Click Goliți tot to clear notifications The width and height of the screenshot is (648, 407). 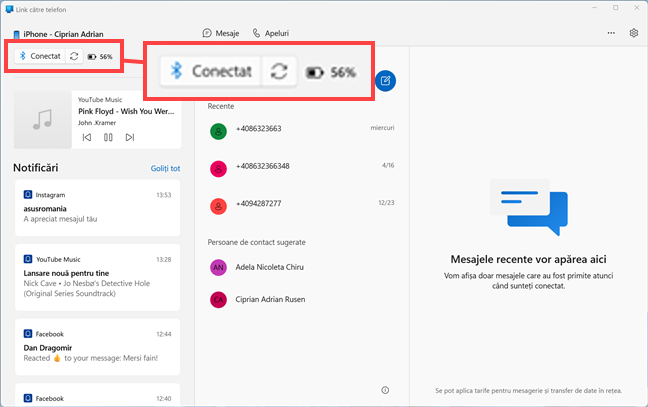pyautogui.click(x=165, y=168)
